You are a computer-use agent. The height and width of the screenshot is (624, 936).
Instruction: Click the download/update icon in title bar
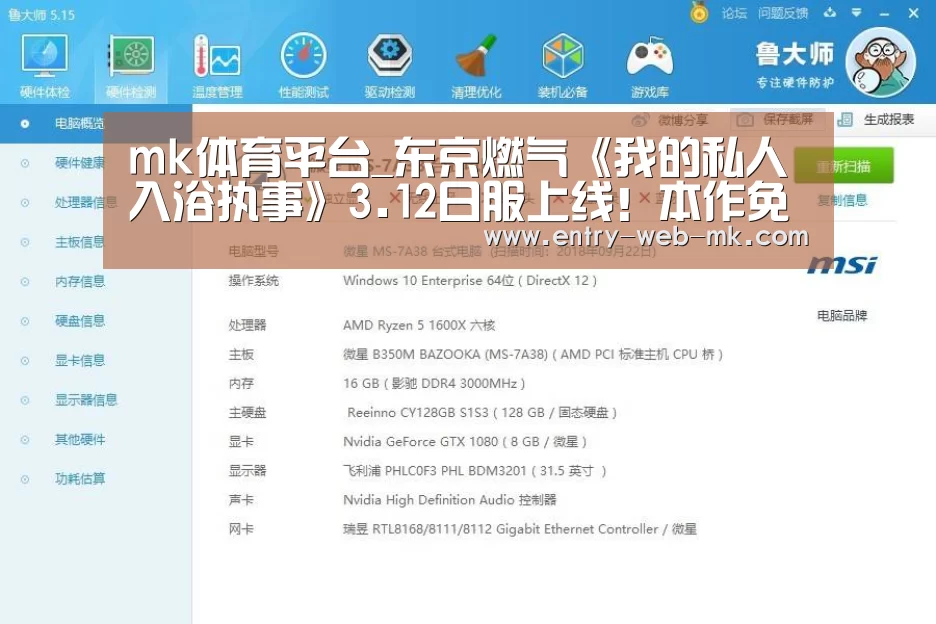pyautogui.click(x=830, y=13)
